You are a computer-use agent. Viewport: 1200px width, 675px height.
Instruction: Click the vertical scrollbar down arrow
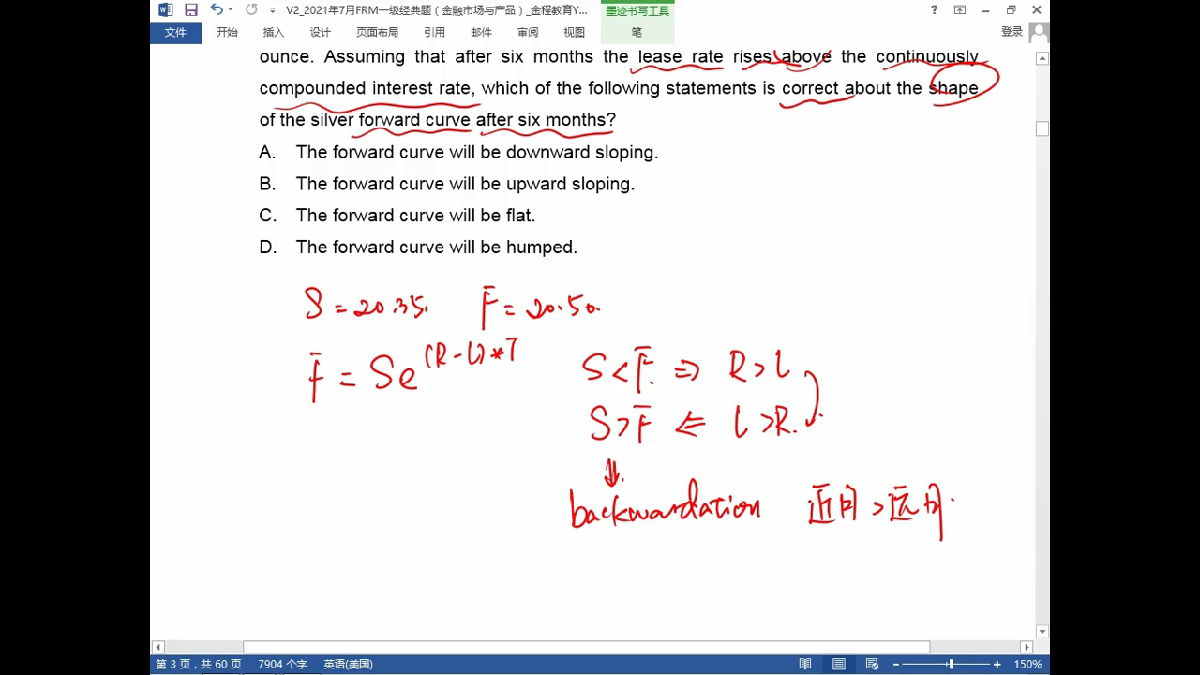(x=1042, y=632)
